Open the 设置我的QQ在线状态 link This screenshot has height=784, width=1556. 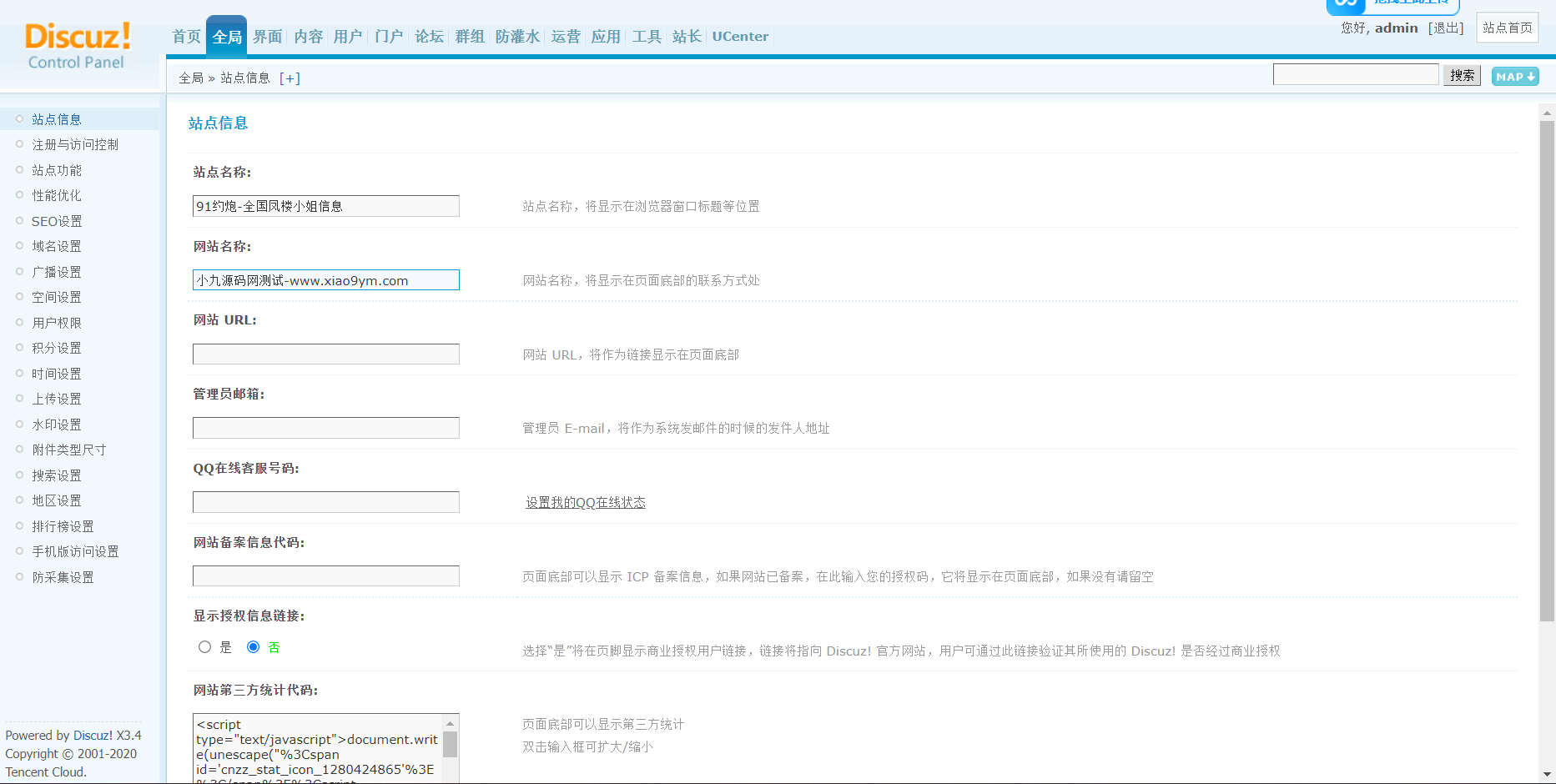click(x=586, y=502)
